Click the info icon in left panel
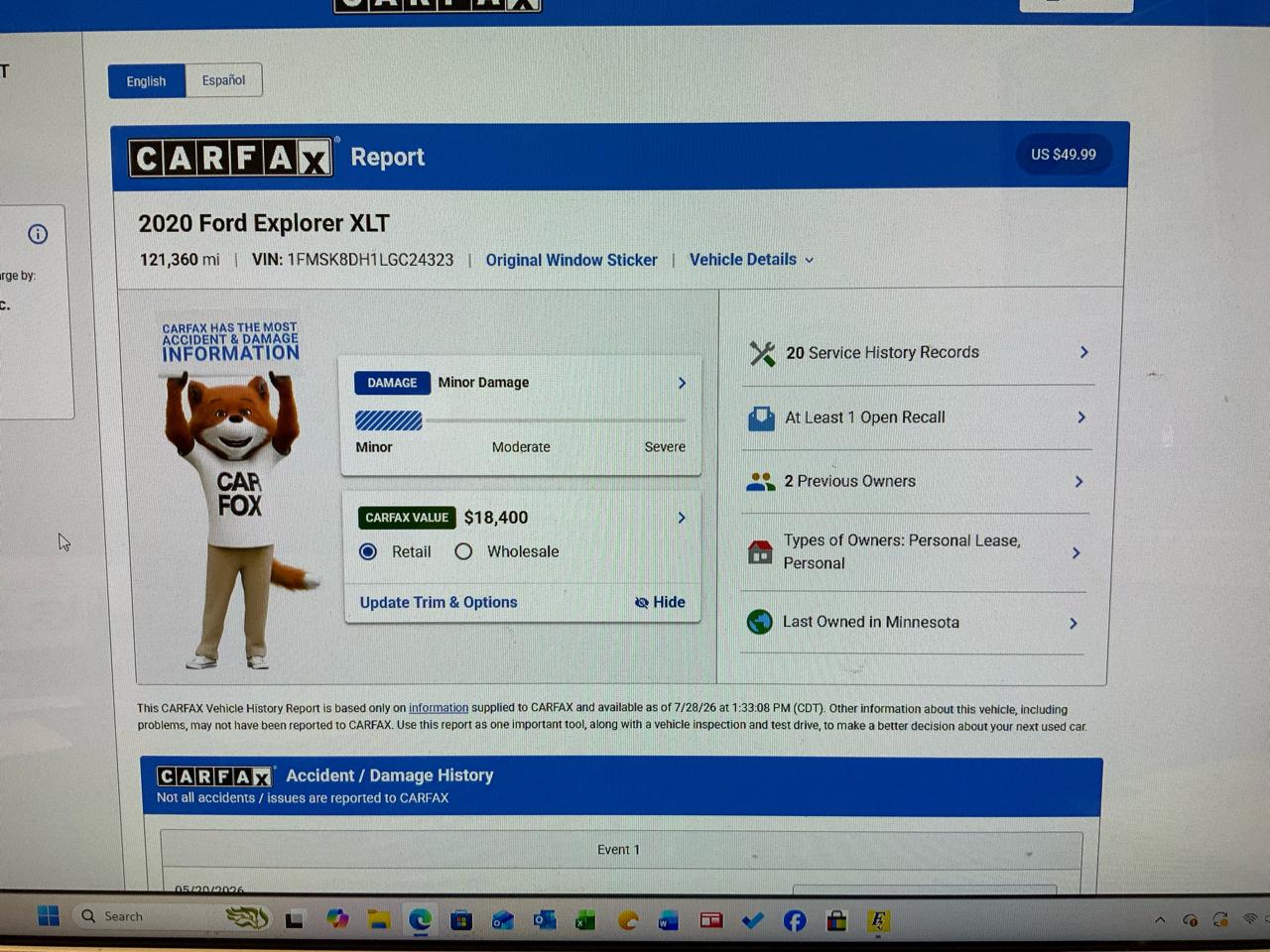1270x952 pixels. (38, 234)
